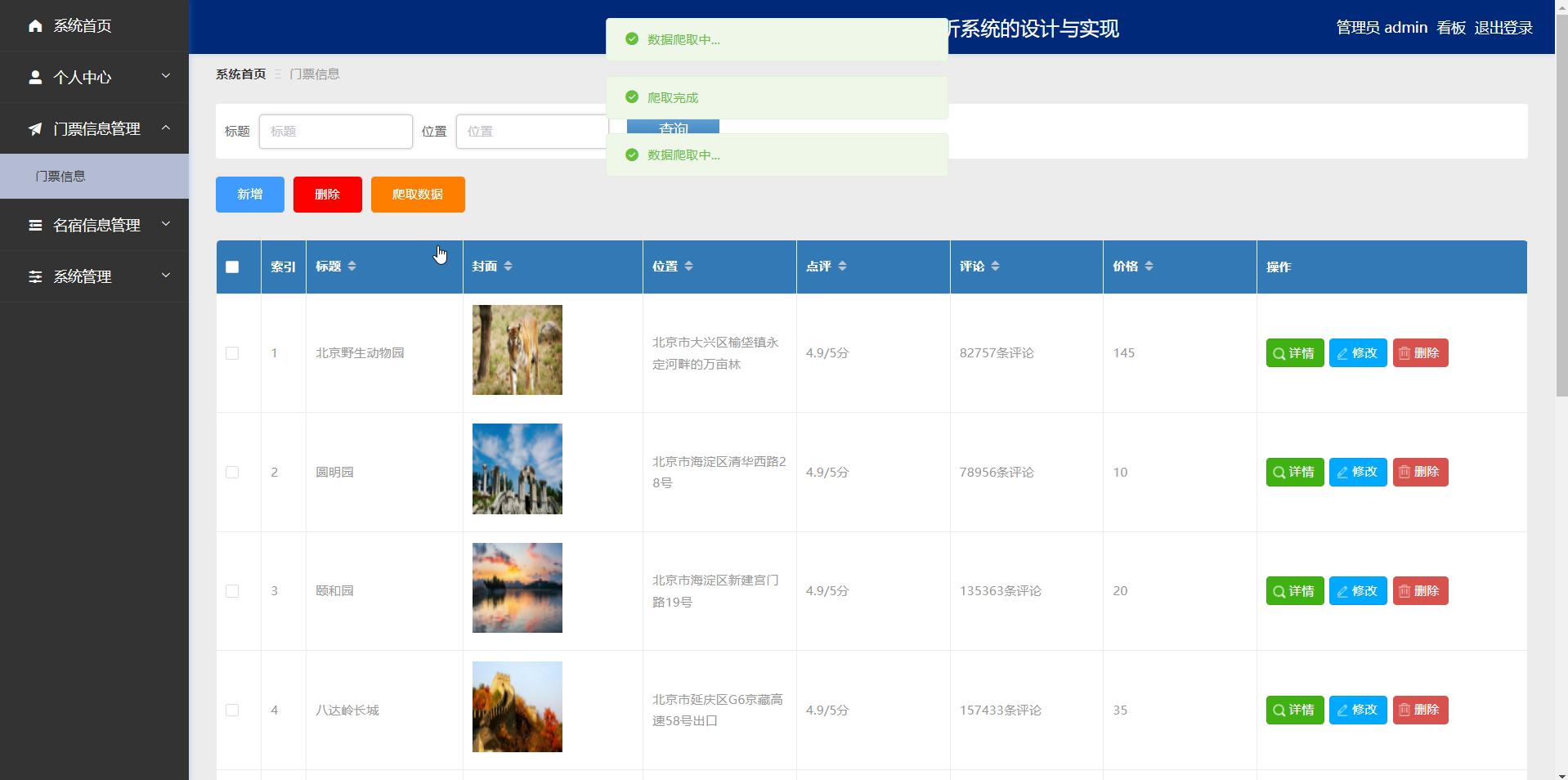Click the trash icon in 颐和园's 删除 button

(x=1404, y=590)
